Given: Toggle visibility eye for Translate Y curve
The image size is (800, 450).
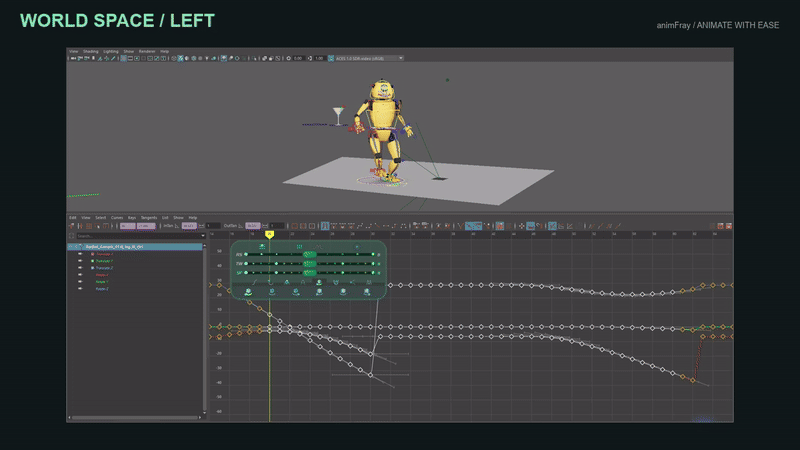Looking at the screenshot, I should (x=80, y=261).
